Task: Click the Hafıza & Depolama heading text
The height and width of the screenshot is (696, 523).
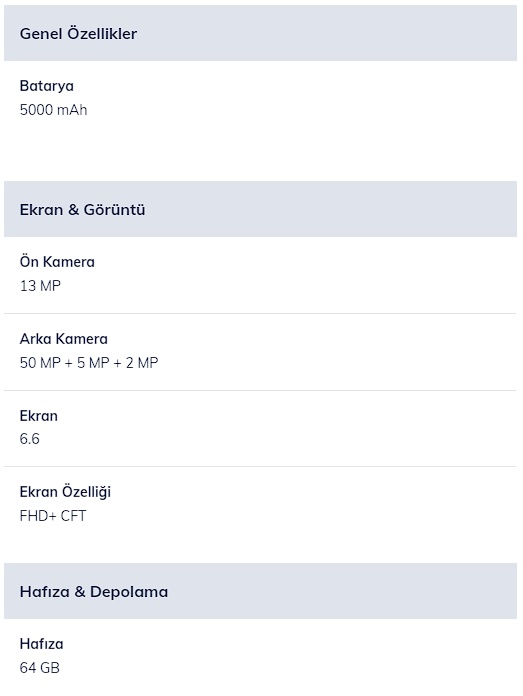Action: (x=94, y=592)
